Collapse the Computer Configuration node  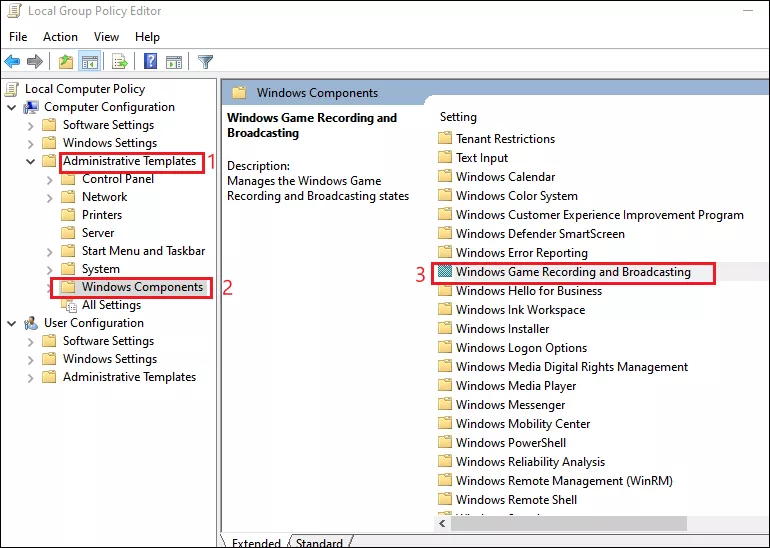pyautogui.click(x=12, y=107)
